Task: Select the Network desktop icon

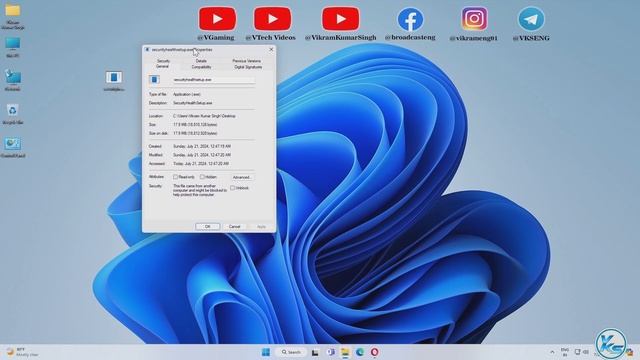Action: click(13, 80)
